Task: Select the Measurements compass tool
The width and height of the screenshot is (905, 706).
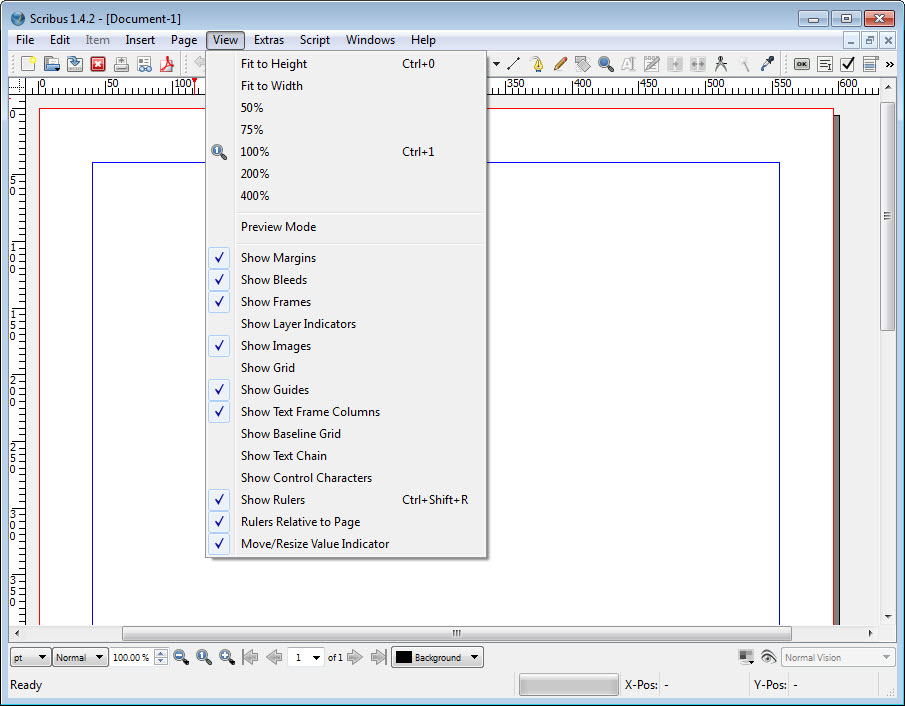Action: tap(721, 63)
